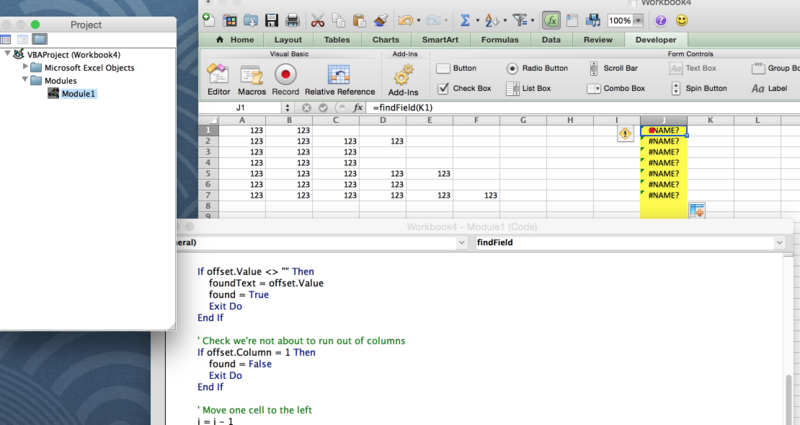The width and height of the screenshot is (800, 425).
Task: Open the SmartArt ribbon tab
Action: click(x=440, y=40)
